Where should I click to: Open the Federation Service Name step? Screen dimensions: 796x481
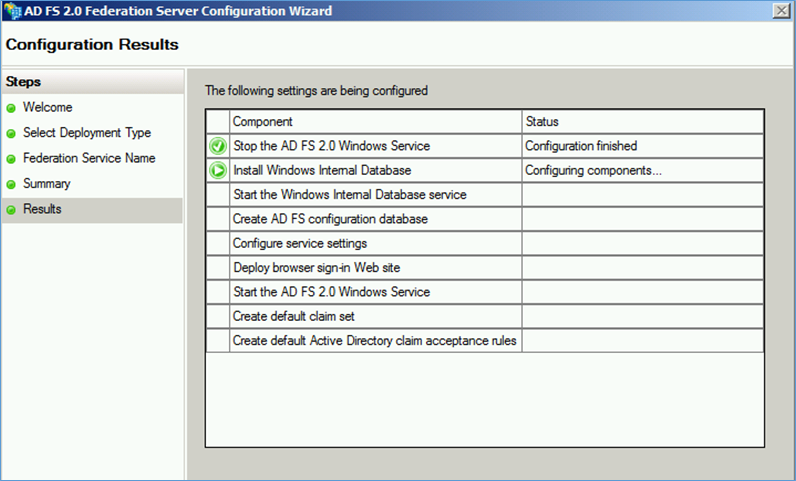tap(89, 158)
